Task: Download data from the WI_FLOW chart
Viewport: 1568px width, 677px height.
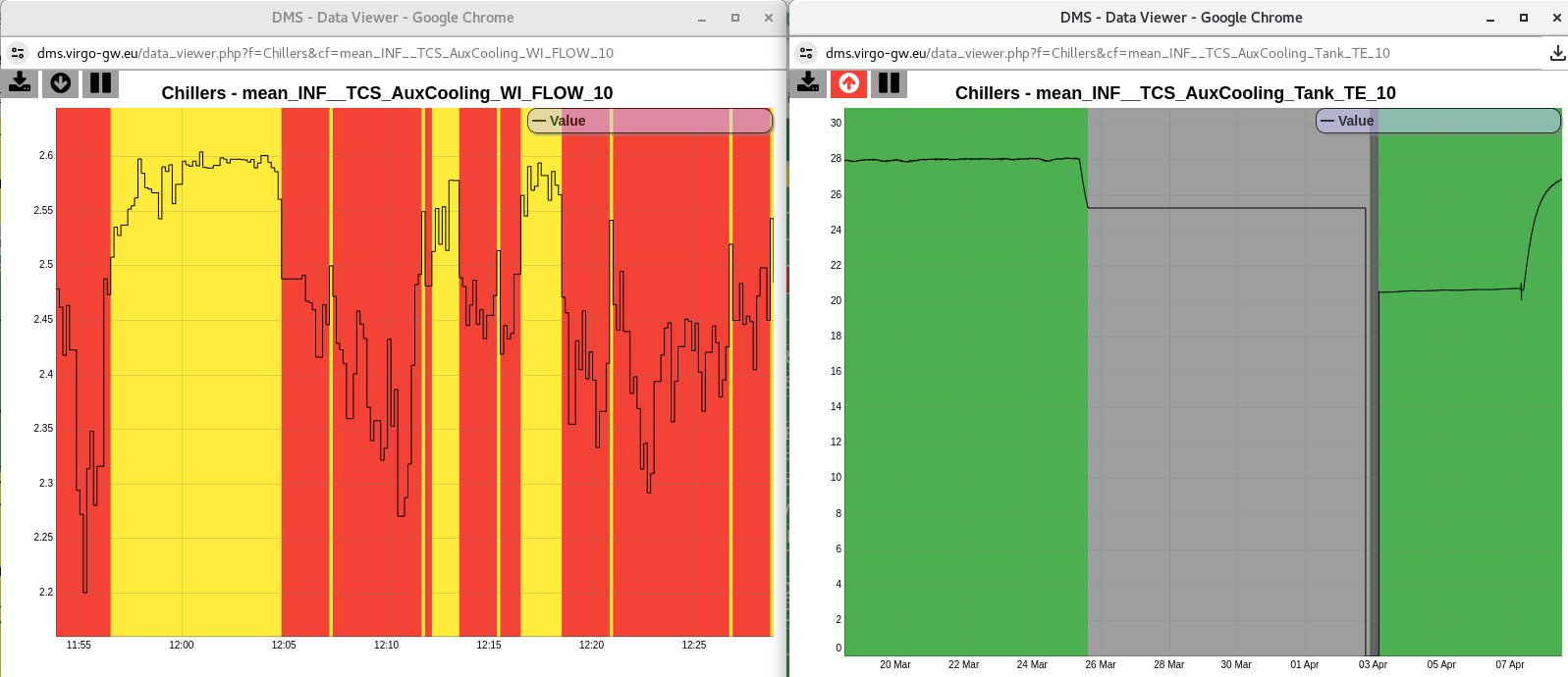Action: tap(20, 83)
